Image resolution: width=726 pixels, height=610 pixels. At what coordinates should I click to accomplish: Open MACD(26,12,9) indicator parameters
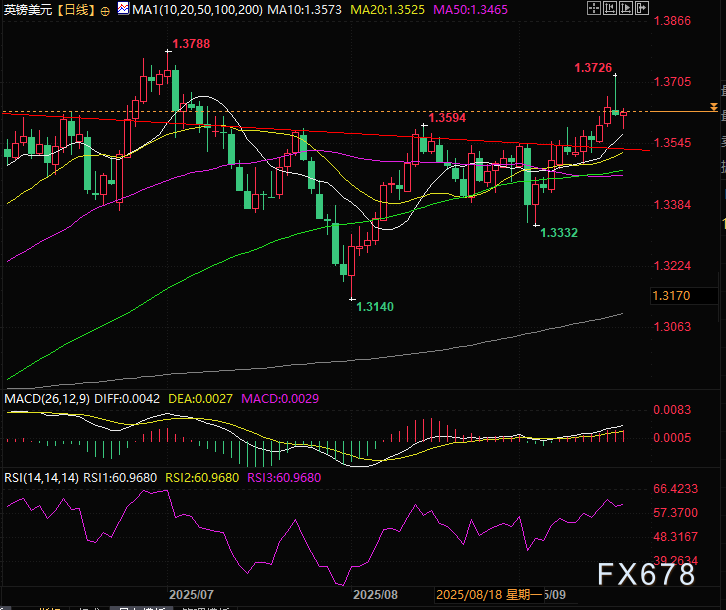coord(47,399)
